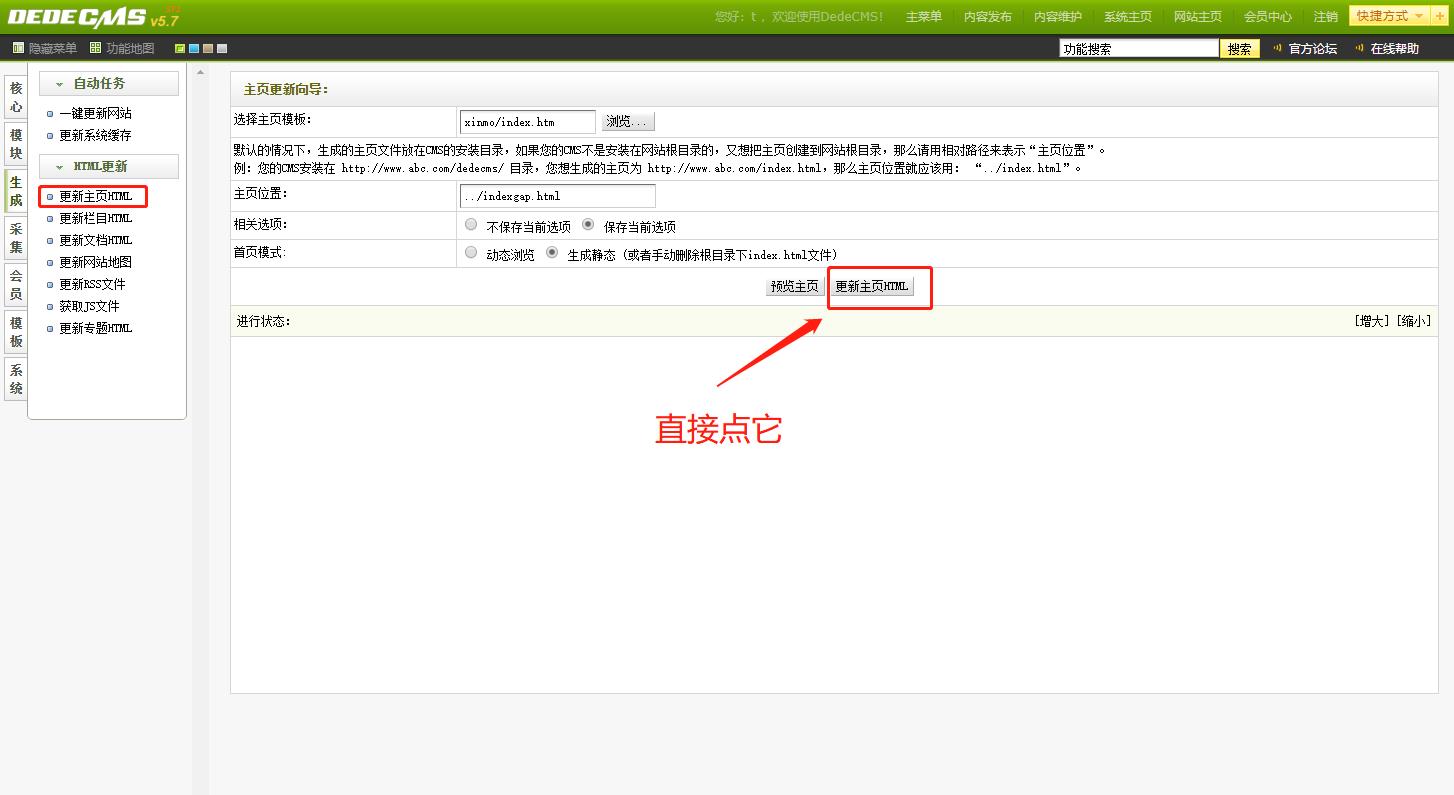Open 获取JS文件 in sidebar
Screen dimensions: 1454x795
pos(89,306)
